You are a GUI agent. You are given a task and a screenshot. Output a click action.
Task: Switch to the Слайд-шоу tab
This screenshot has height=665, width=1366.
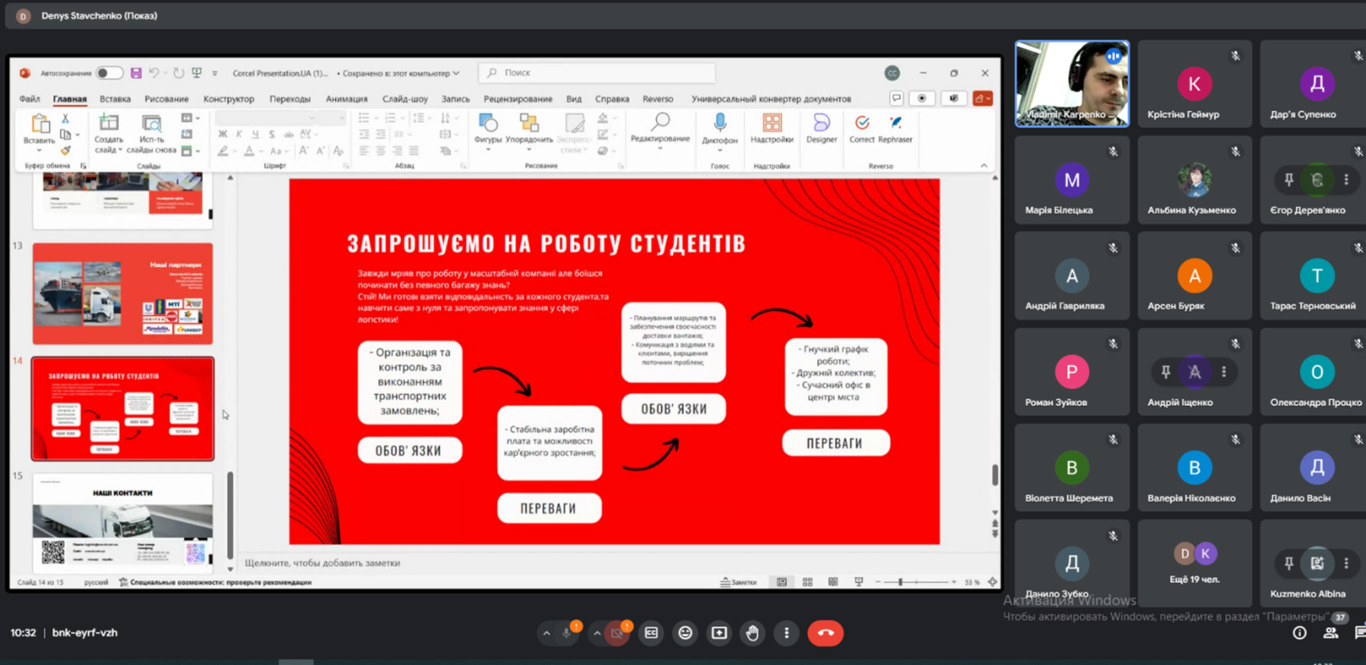(405, 99)
